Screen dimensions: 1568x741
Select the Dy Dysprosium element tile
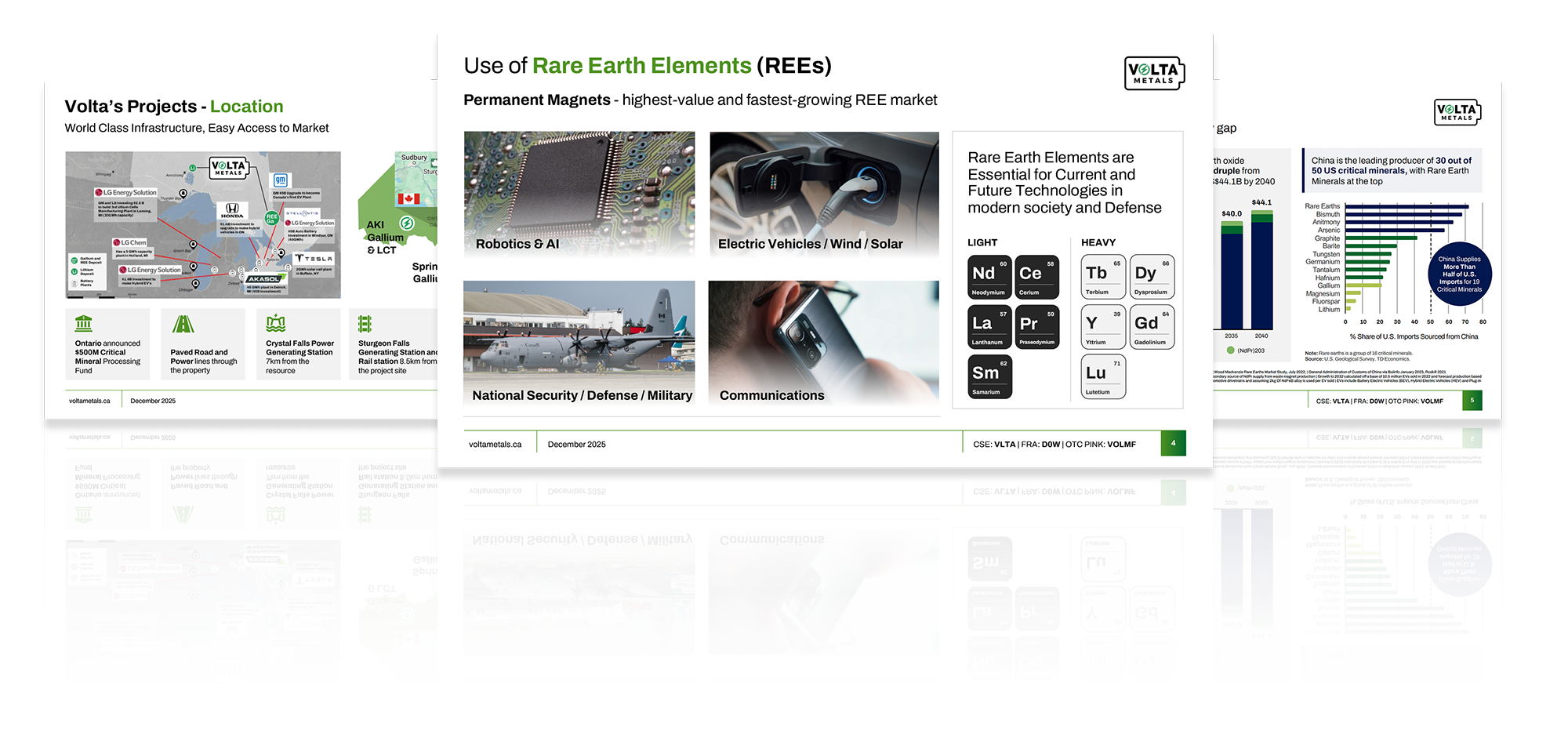[1152, 277]
